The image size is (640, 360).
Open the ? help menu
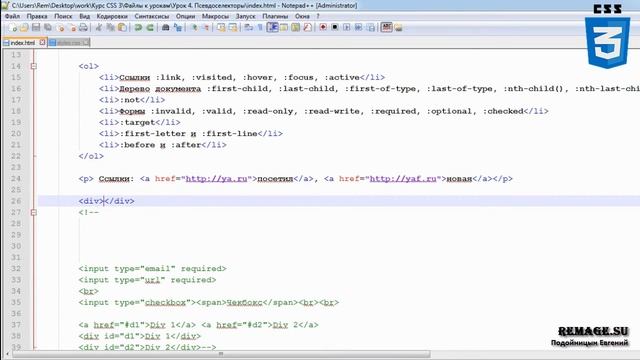point(318,16)
